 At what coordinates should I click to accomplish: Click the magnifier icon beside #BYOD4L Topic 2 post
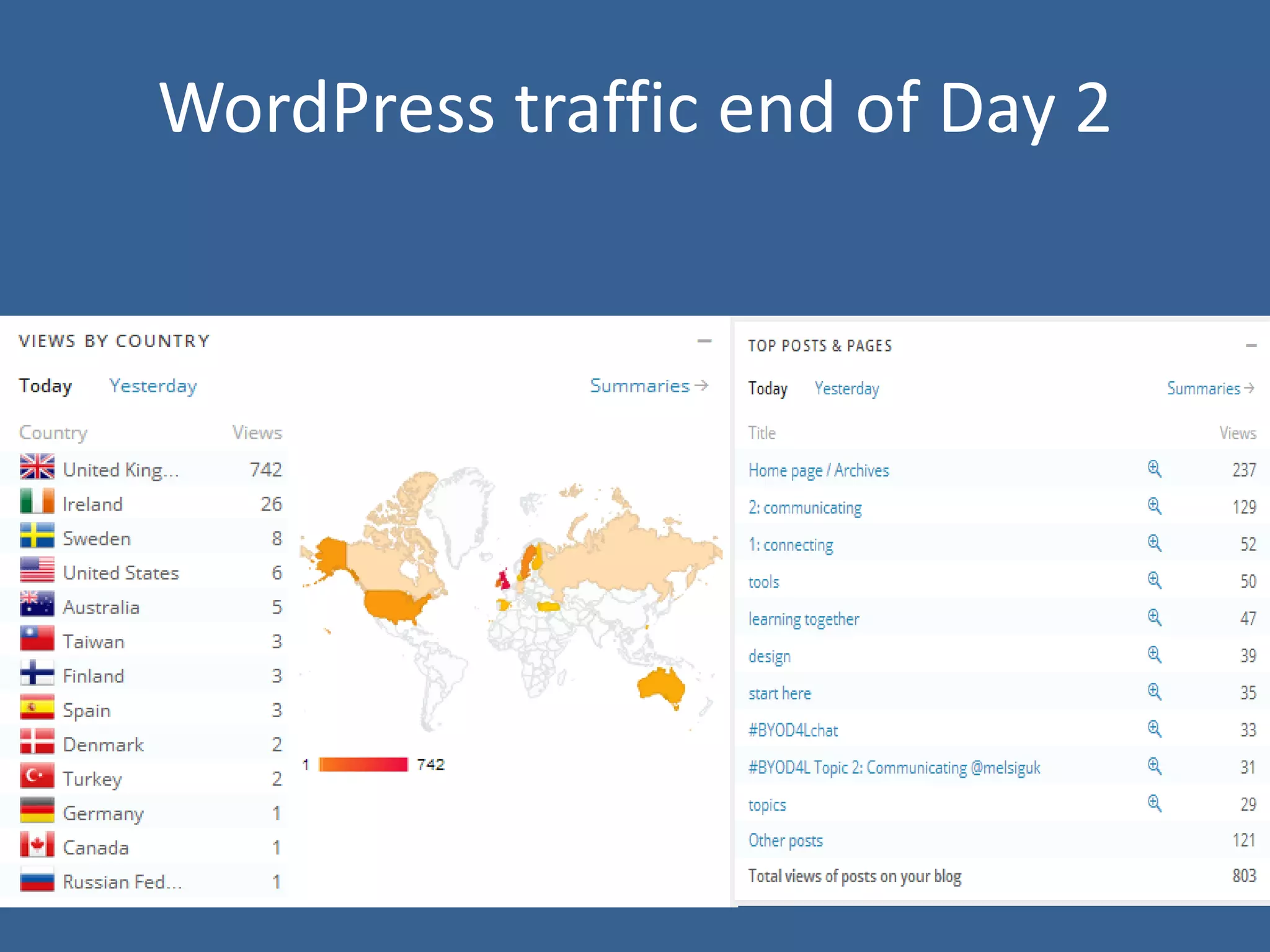pyautogui.click(x=1154, y=766)
